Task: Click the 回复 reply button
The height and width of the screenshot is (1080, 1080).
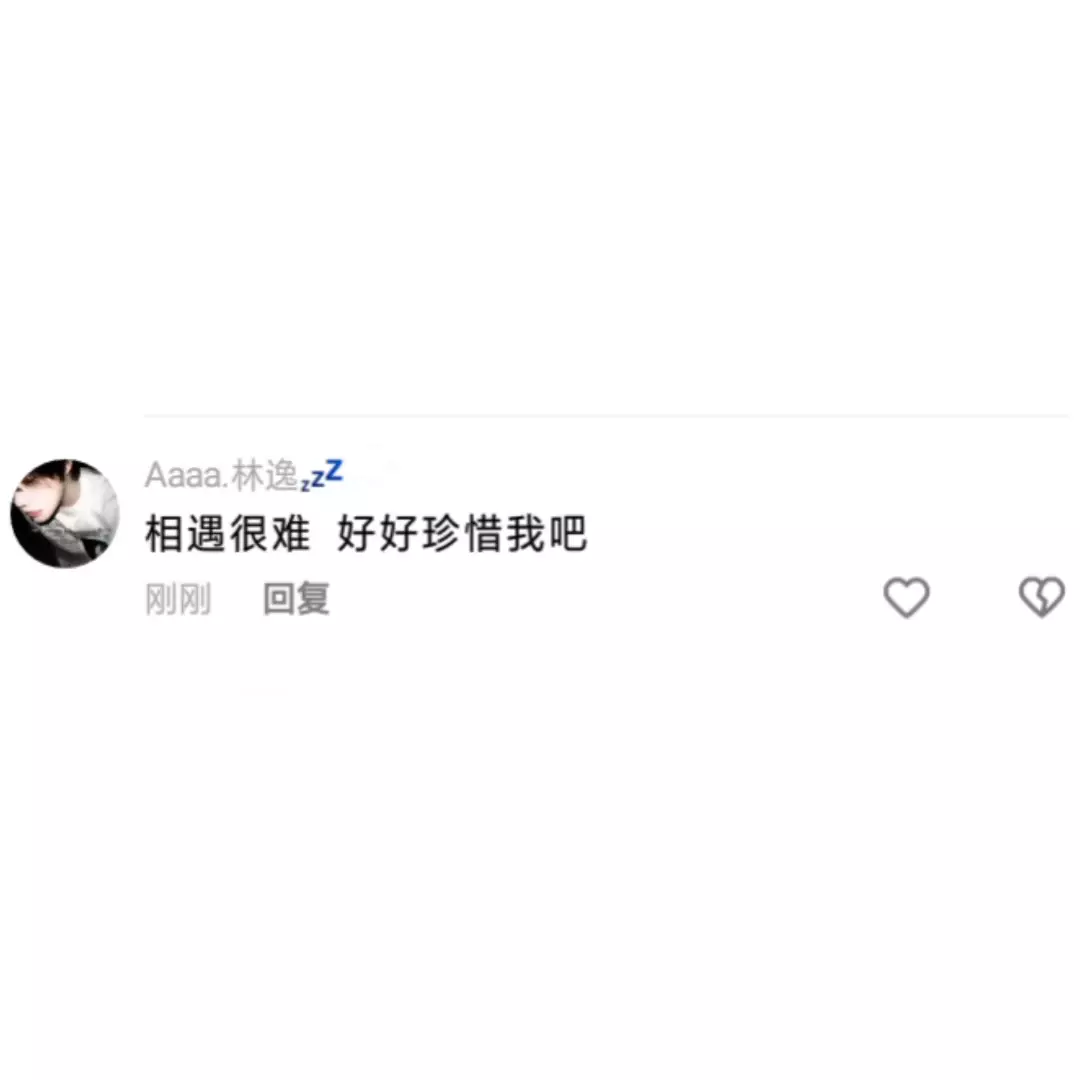Action: pyautogui.click(x=296, y=599)
